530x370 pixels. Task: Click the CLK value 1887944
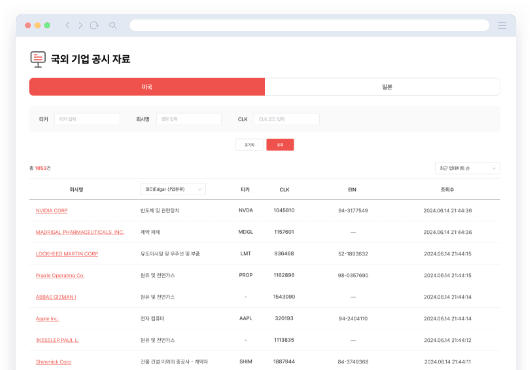pos(284,362)
